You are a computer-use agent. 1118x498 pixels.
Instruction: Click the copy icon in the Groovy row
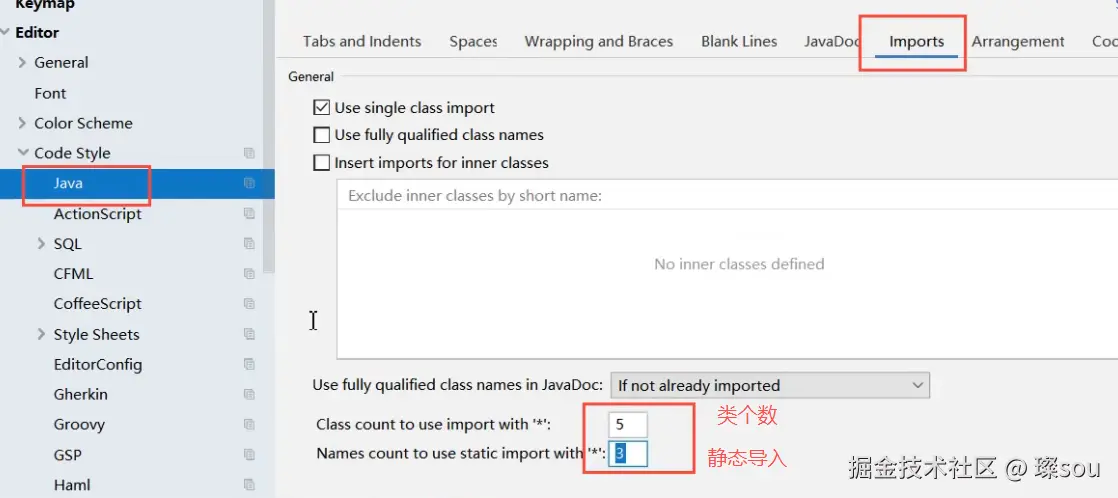249,424
